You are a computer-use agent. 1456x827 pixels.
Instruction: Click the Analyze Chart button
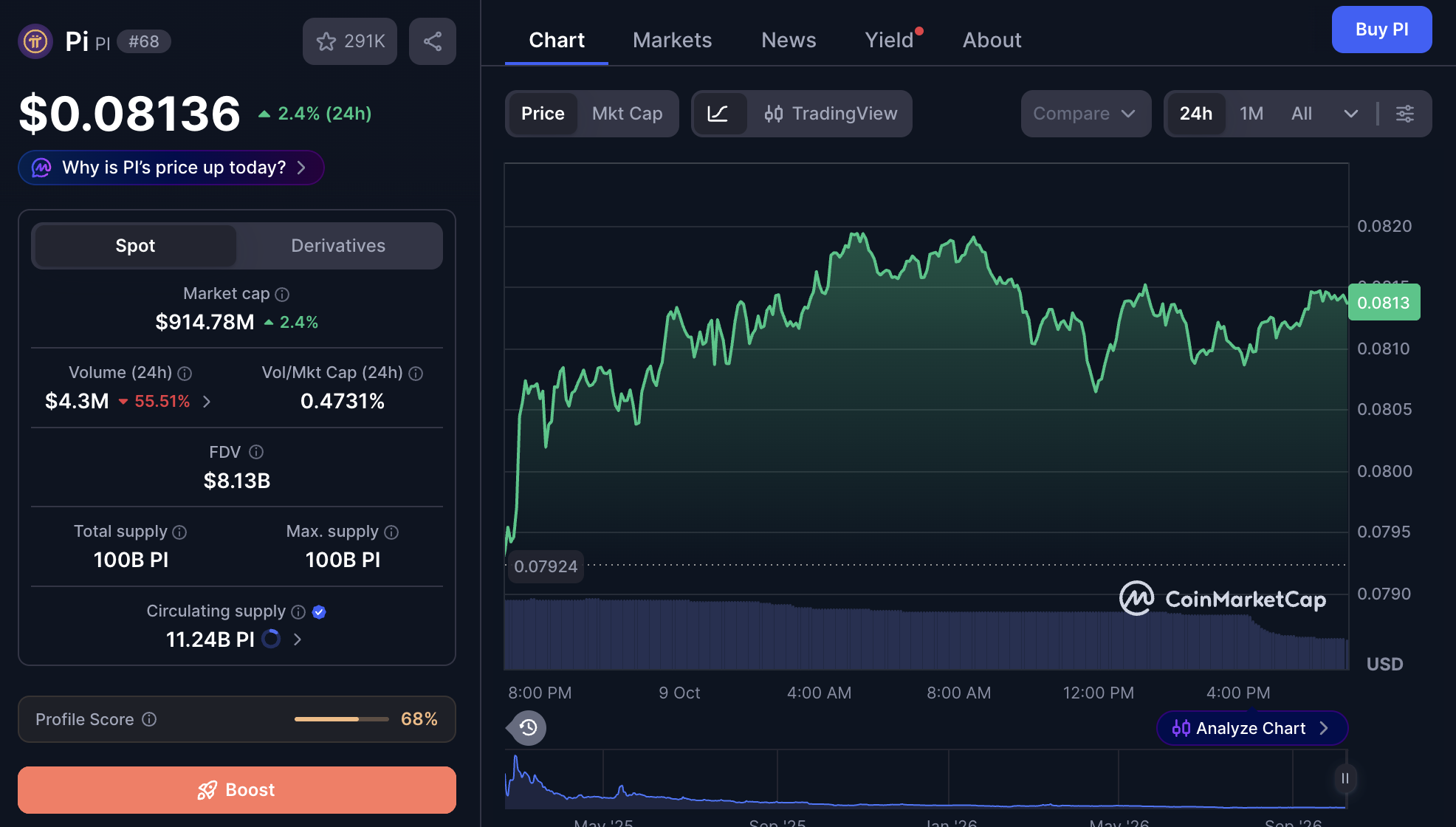pos(1251,728)
